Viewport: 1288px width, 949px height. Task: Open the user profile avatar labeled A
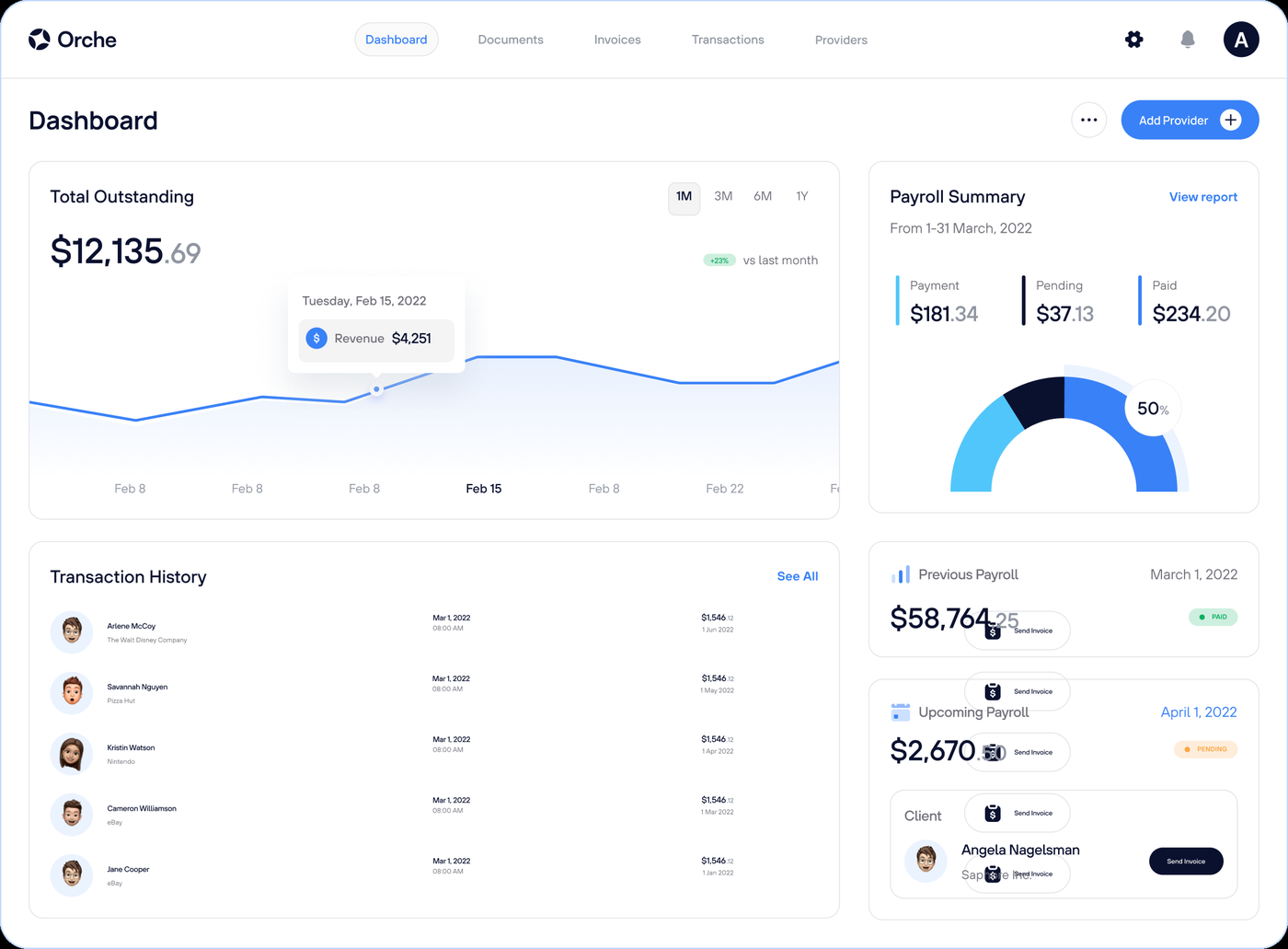[1241, 40]
